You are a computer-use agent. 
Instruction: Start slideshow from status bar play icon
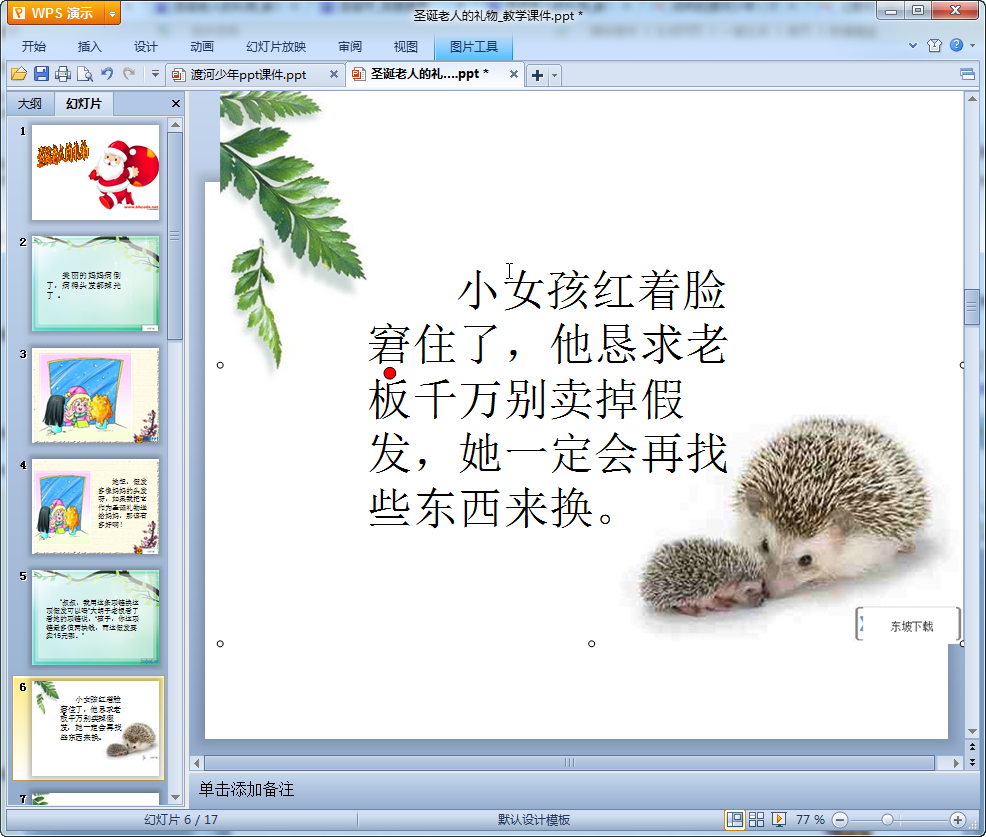778,819
